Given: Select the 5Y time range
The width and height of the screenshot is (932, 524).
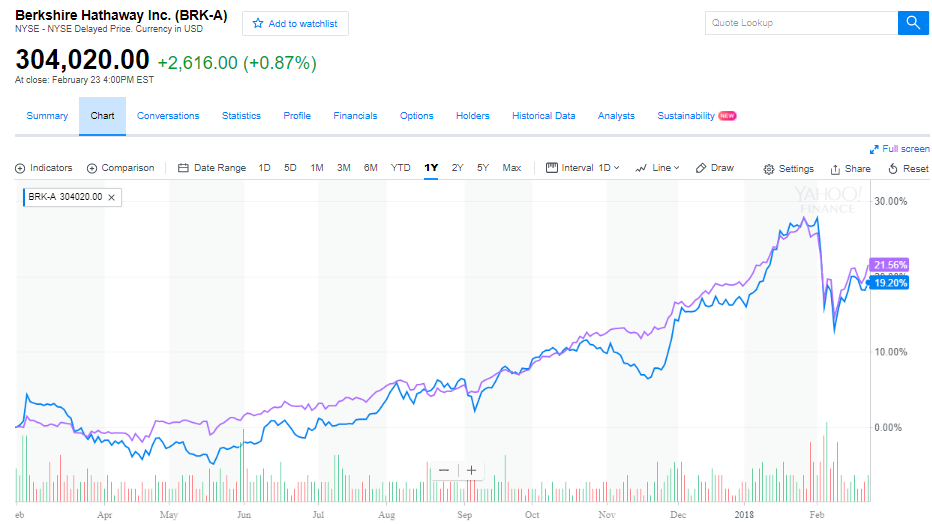Looking at the screenshot, I should (x=483, y=168).
